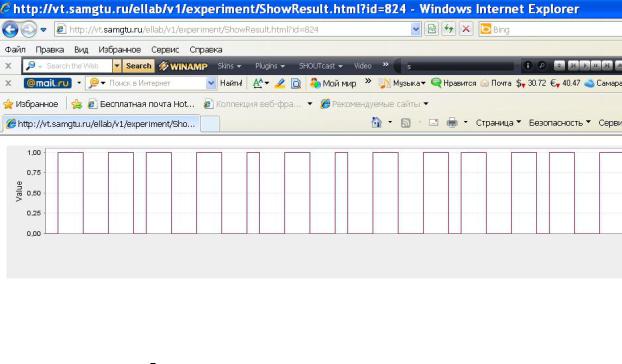This screenshot has height=364, width=622.
Task: Click the Video item on Winamp toolbar
Action: pyautogui.click(x=363, y=66)
